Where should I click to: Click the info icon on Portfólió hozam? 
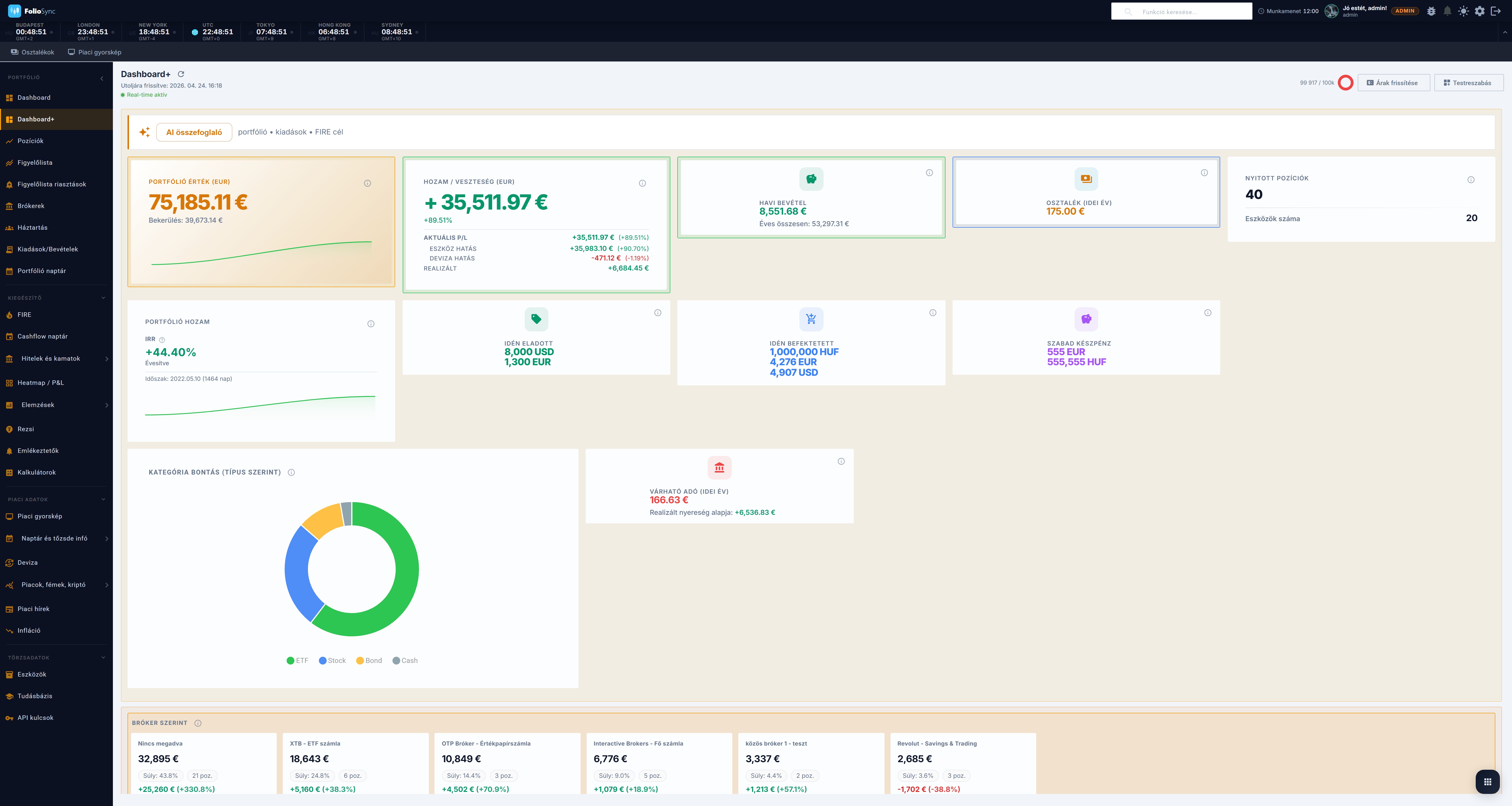point(371,324)
